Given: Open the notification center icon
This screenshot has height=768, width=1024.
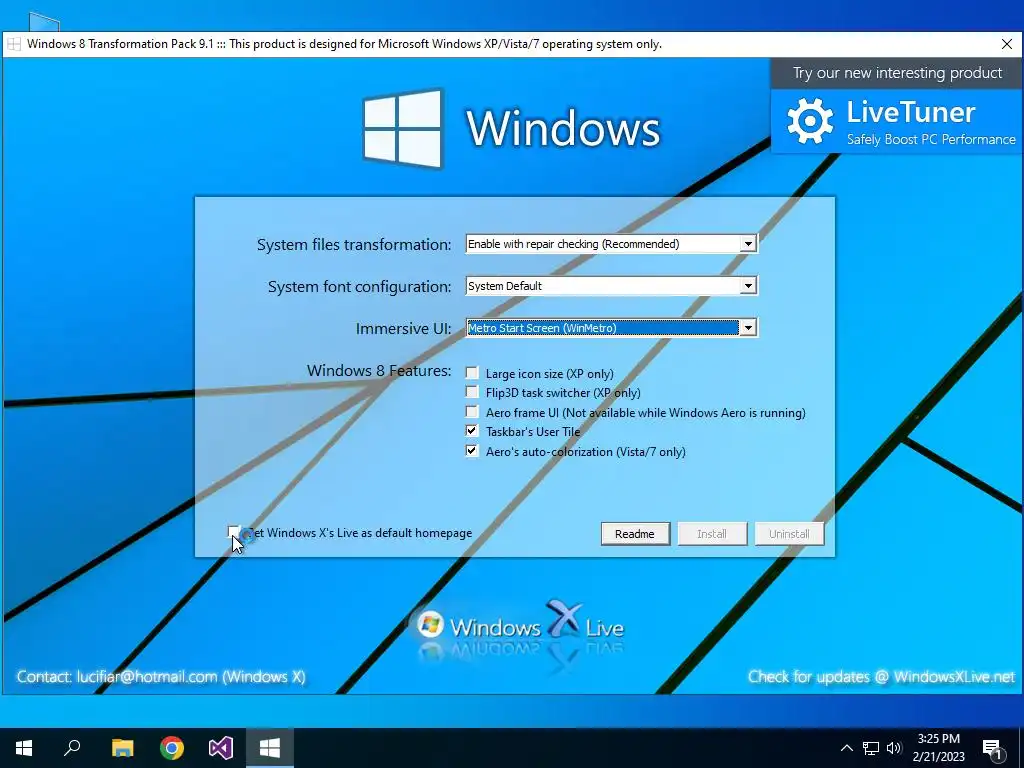Looking at the screenshot, I should tap(993, 748).
